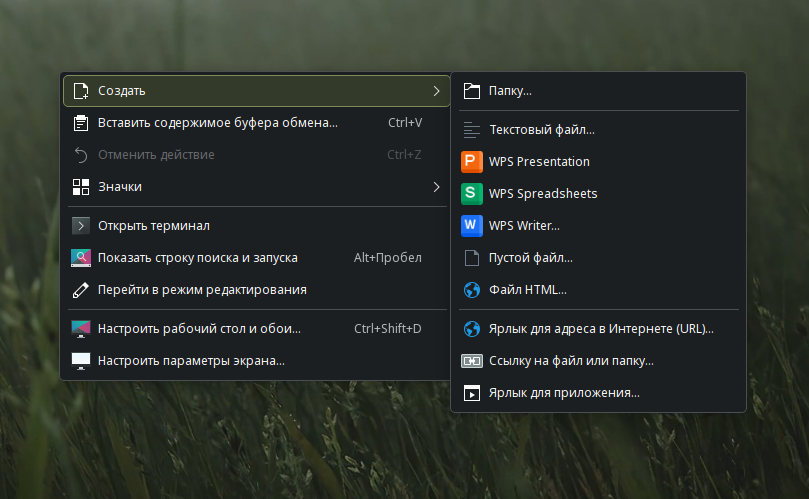Click the search icon beside Показать строку поиска
The width and height of the screenshot is (809, 499).
(81, 258)
